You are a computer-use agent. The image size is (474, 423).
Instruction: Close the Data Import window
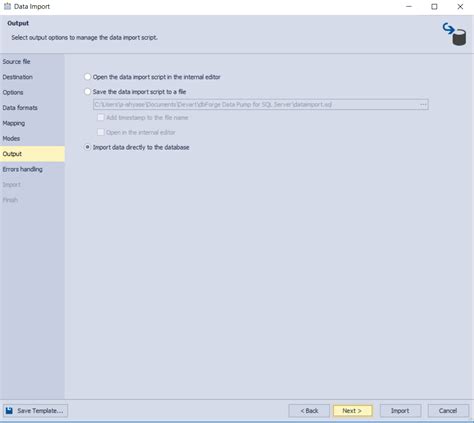pyautogui.click(x=460, y=7)
